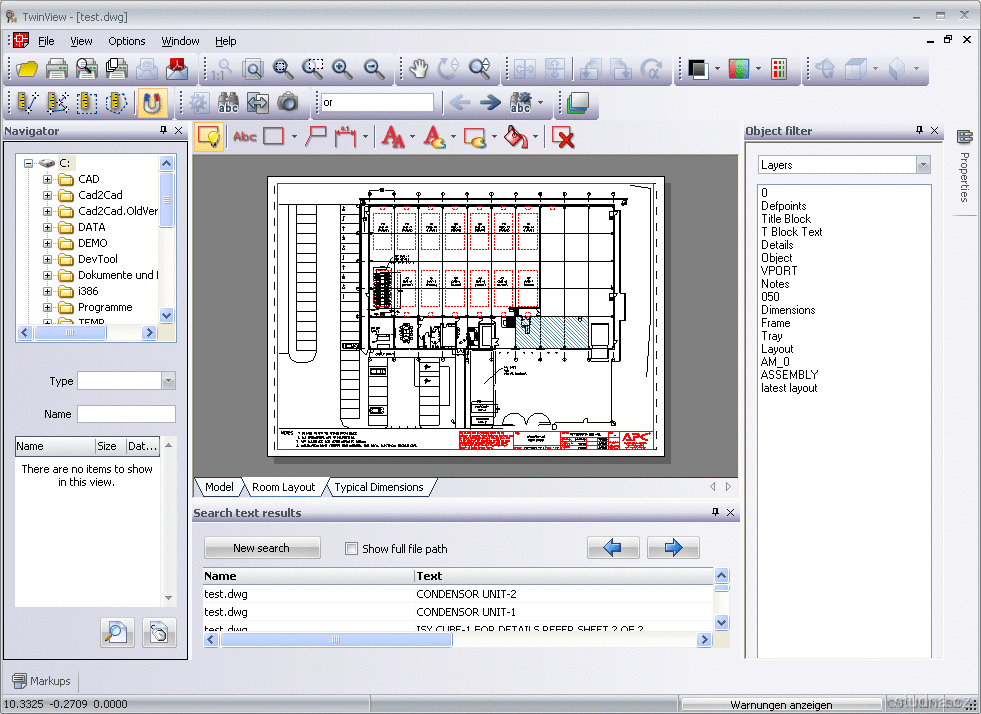Click the black background color swatch
The image size is (981, 714).
(x=698, y=69)
